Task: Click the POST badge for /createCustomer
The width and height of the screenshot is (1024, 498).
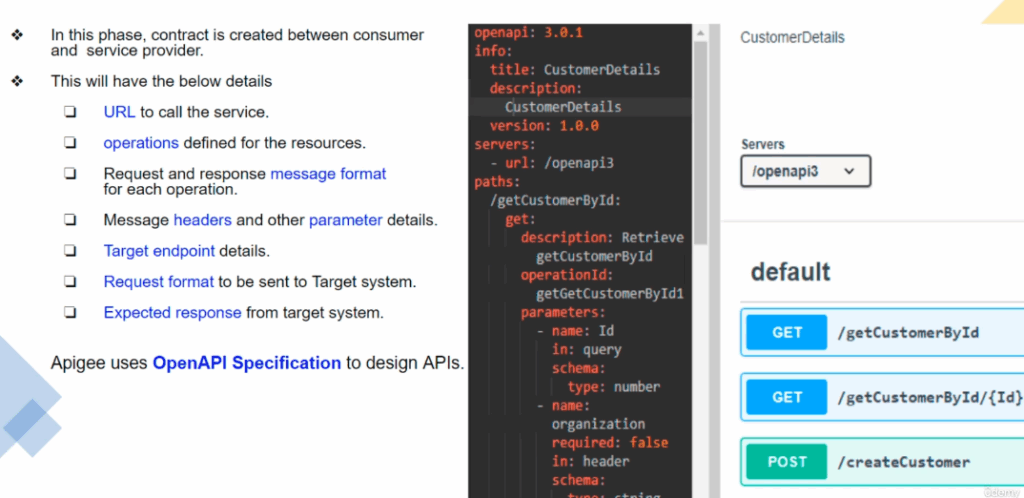Action: 786,461
